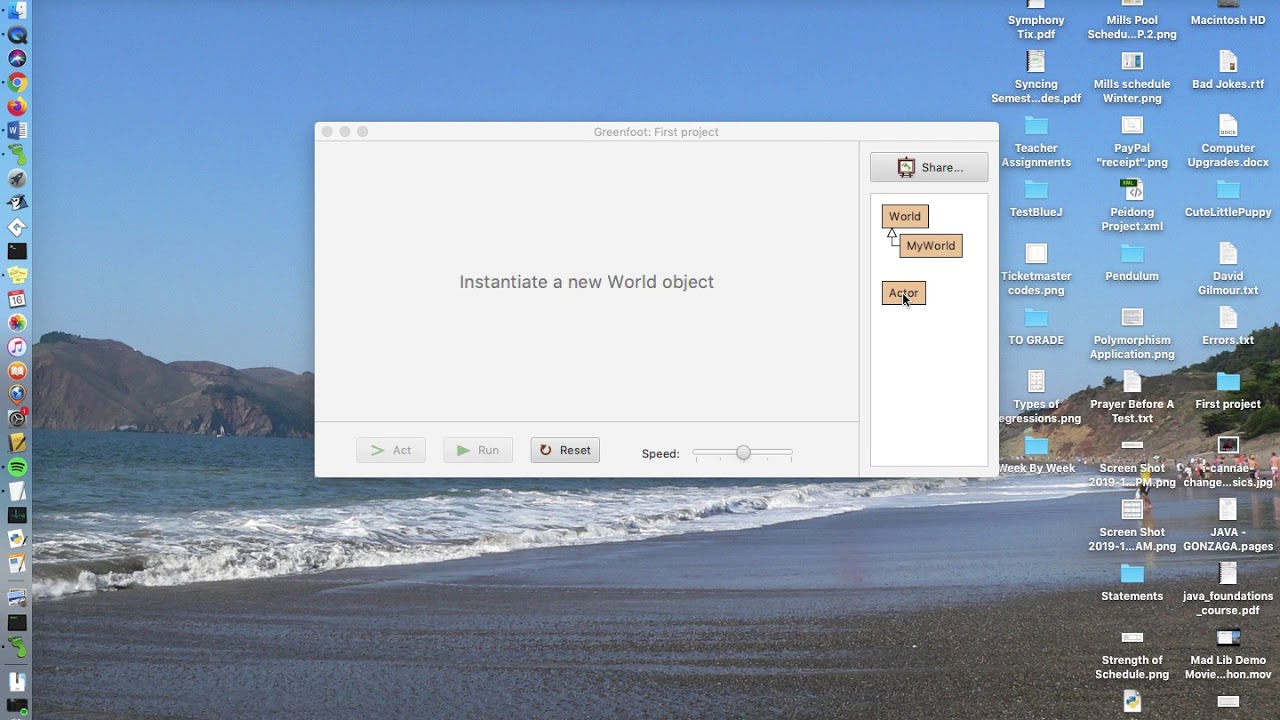The image size is (1280, 720).
Task: Open Mad Lib Demo Movie file
Action: point(1228,653)
